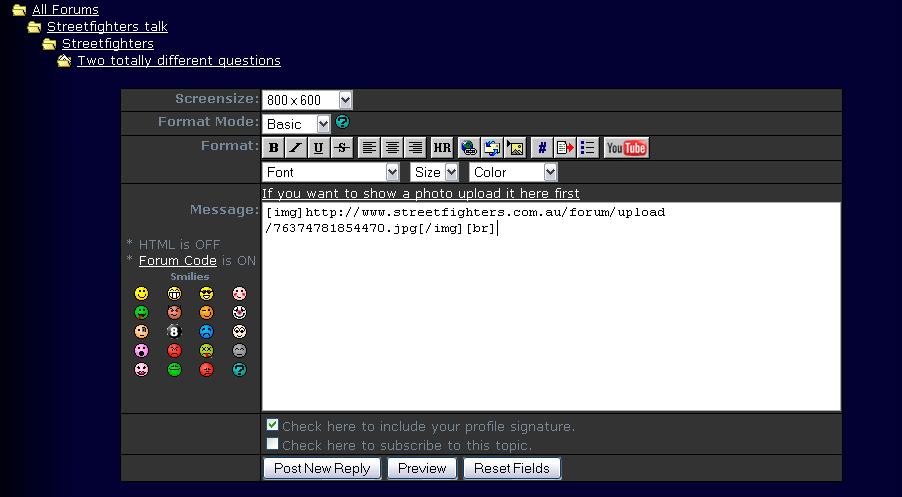902x497 pixels.
Task: Go to All Forums breadcrumb
Action: pyautogui.click(x=65, y=9)
